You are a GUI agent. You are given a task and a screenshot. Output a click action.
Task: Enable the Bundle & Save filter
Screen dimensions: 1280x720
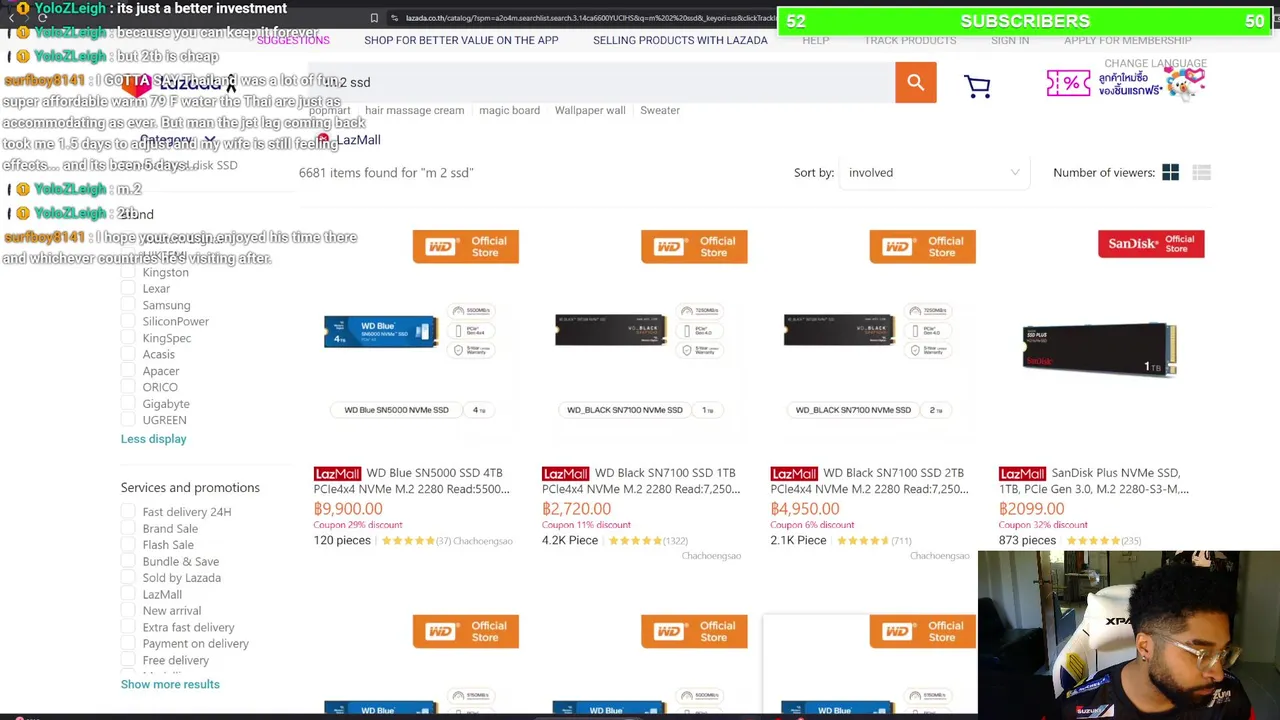[128, 562]
